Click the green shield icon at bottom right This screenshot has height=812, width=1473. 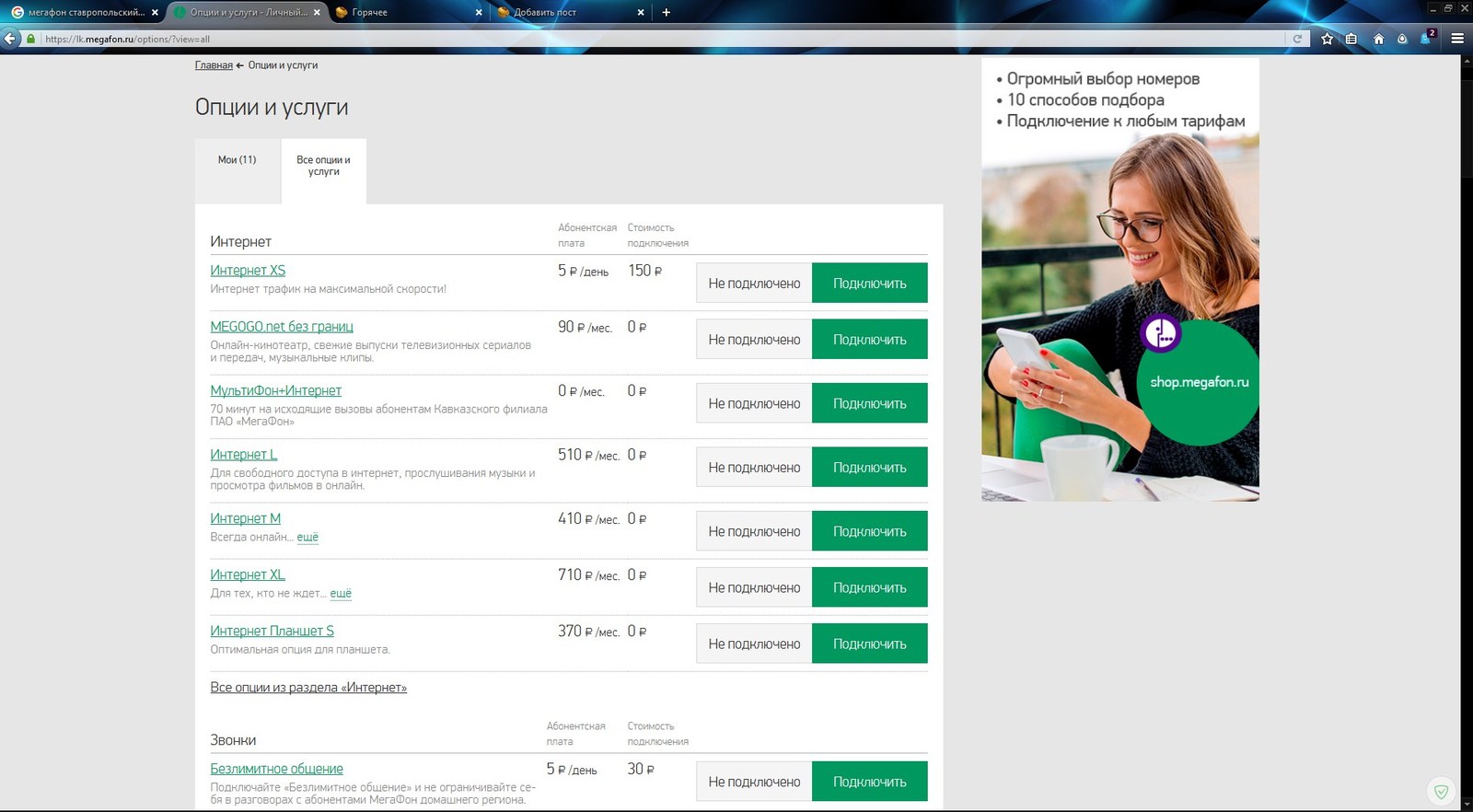point(1441,792)
